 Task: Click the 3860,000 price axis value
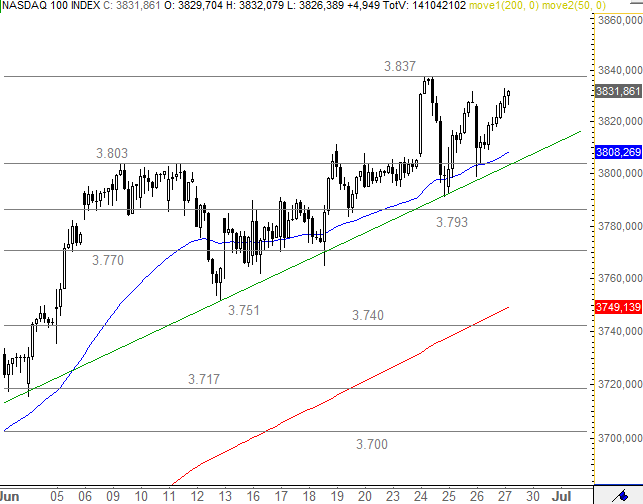tap(620, 20)
